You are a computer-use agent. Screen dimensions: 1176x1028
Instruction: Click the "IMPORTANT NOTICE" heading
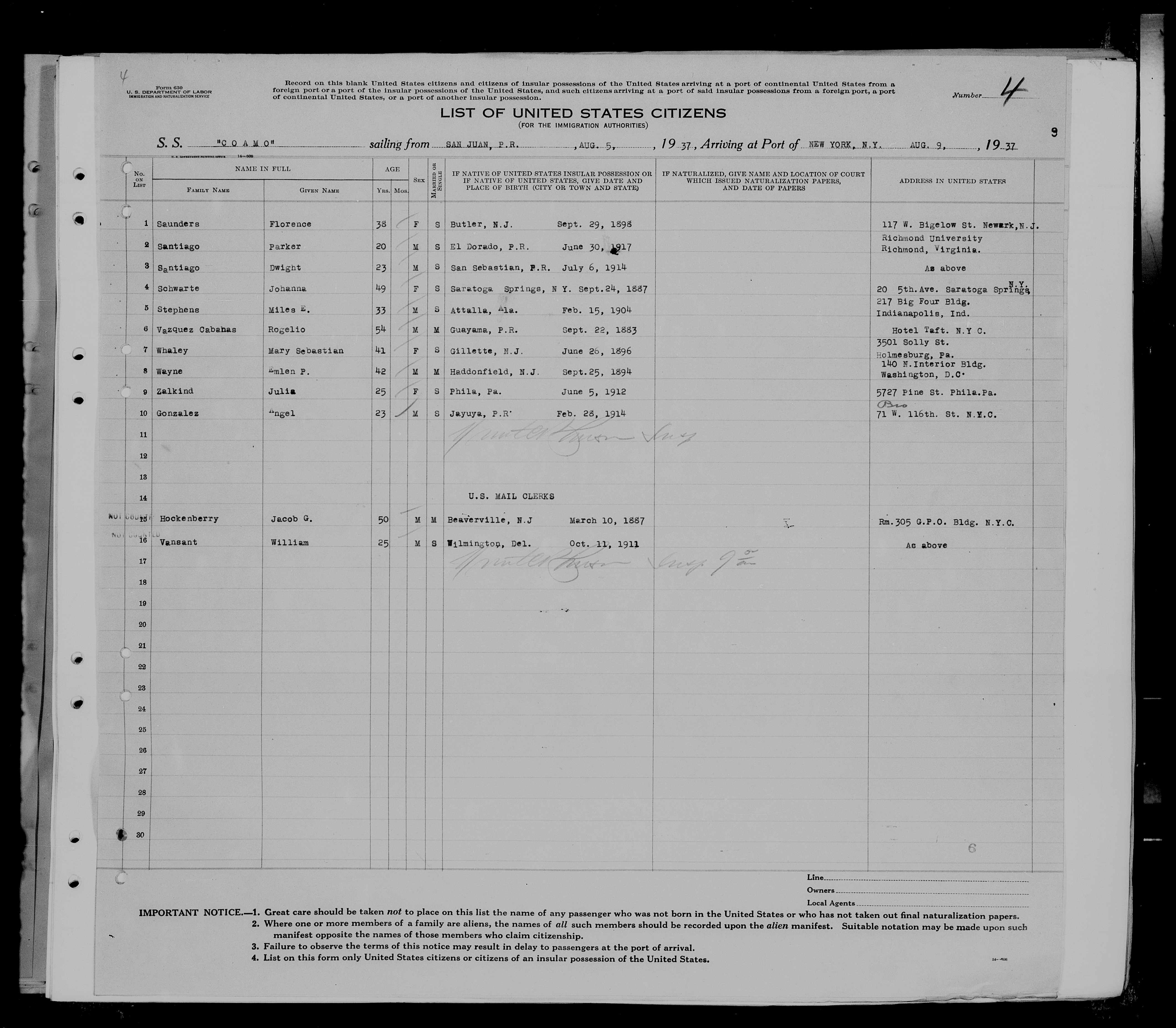(191, 913)
